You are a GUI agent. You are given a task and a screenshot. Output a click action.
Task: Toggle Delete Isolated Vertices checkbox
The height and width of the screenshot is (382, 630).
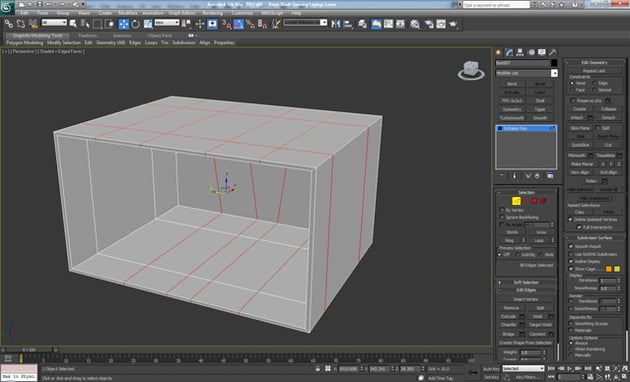(x=570, y=219)
